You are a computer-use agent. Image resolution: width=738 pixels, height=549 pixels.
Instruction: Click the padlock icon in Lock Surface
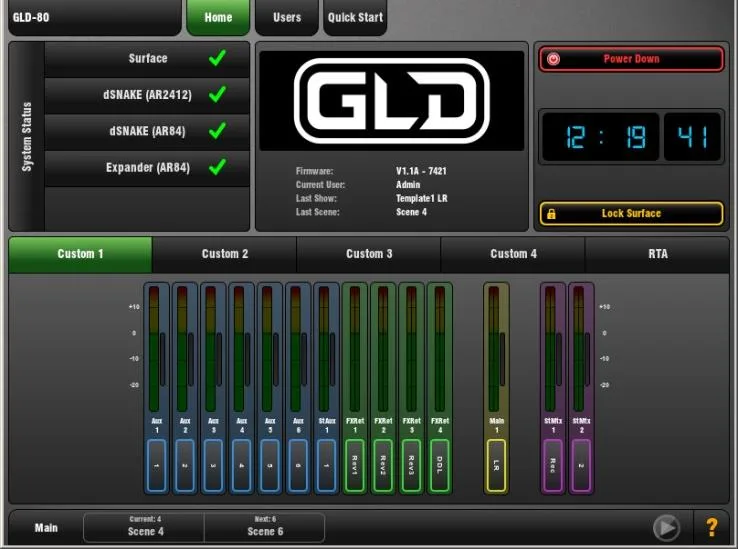click(x=551, y=214)
